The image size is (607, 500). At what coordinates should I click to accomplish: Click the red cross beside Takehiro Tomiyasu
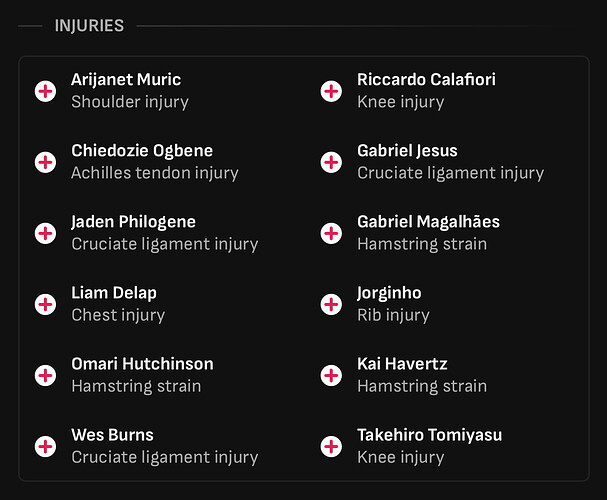[331, 446]
